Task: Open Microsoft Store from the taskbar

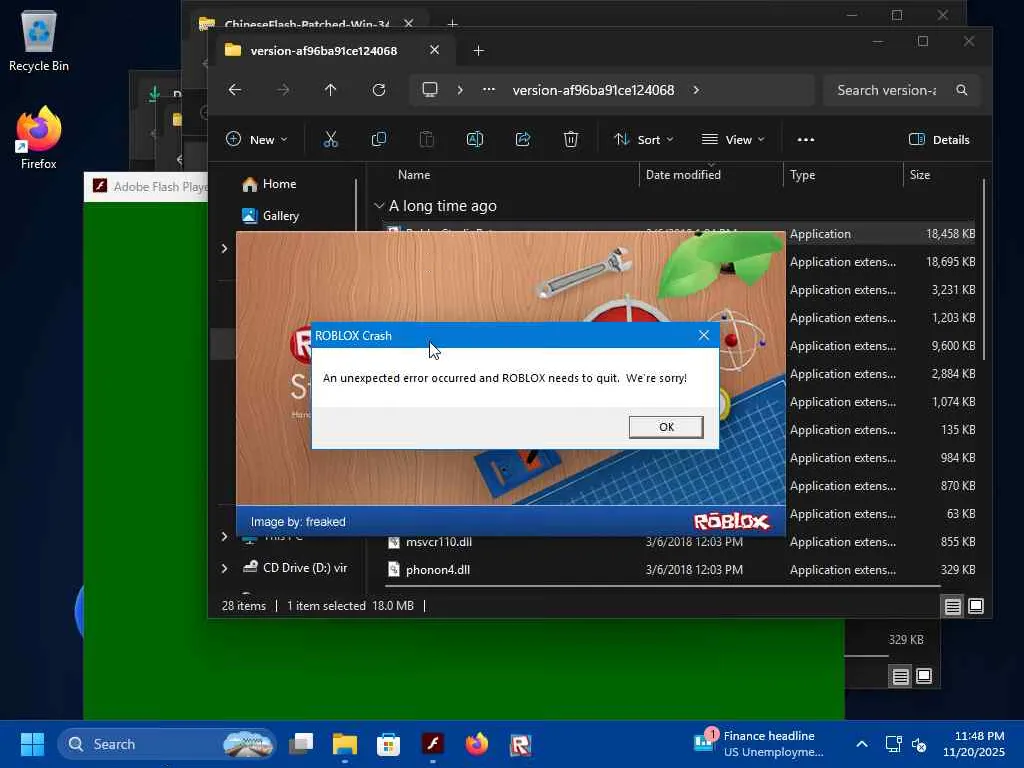Action: pyautogui.click(x=389, y=744)
